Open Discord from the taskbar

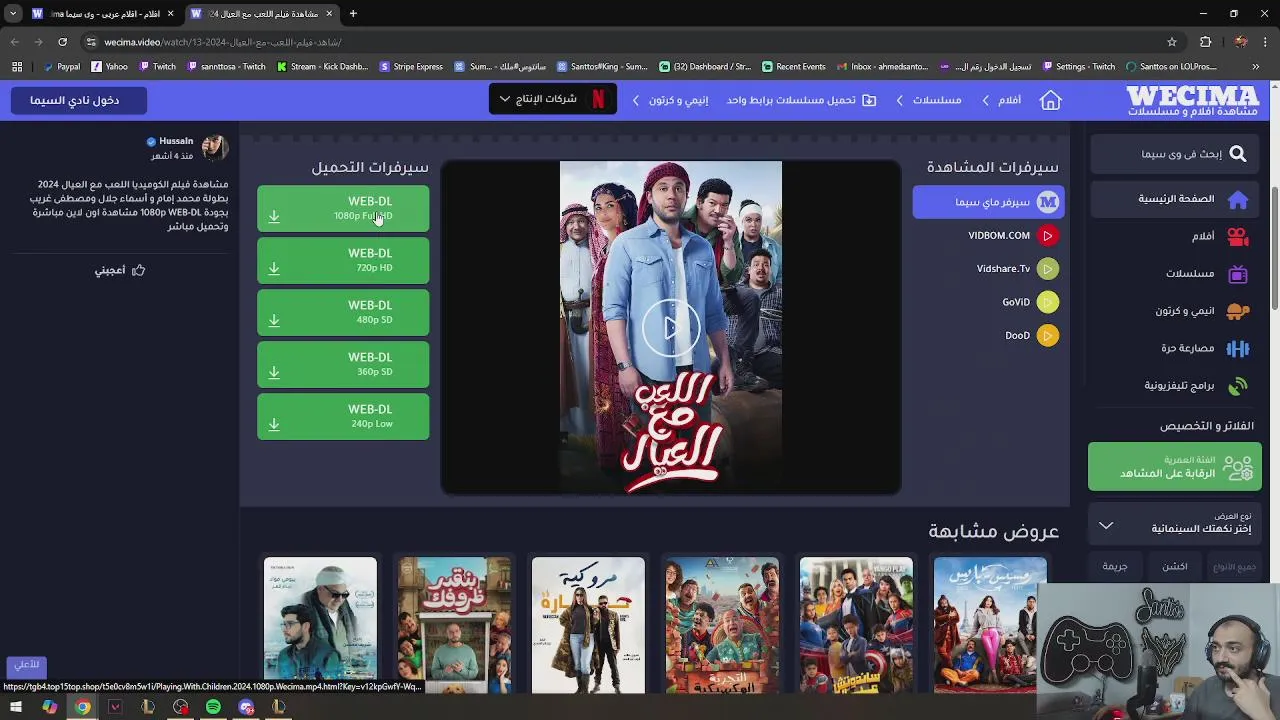(x=246, y=708)
